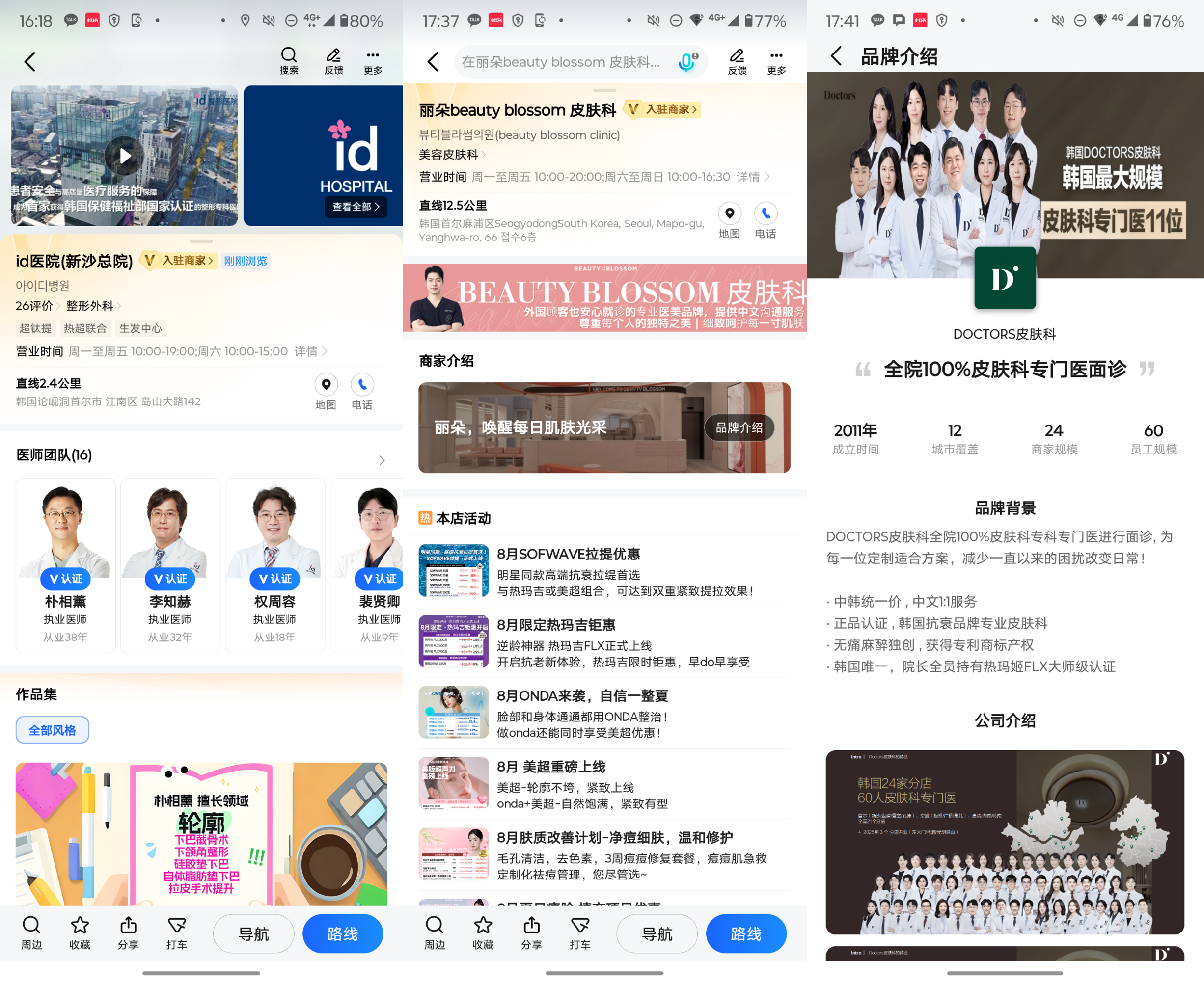Screen dimensions: 1204x985
Task: Open 搜索 on id医院 screen
Action: point(289,61)
